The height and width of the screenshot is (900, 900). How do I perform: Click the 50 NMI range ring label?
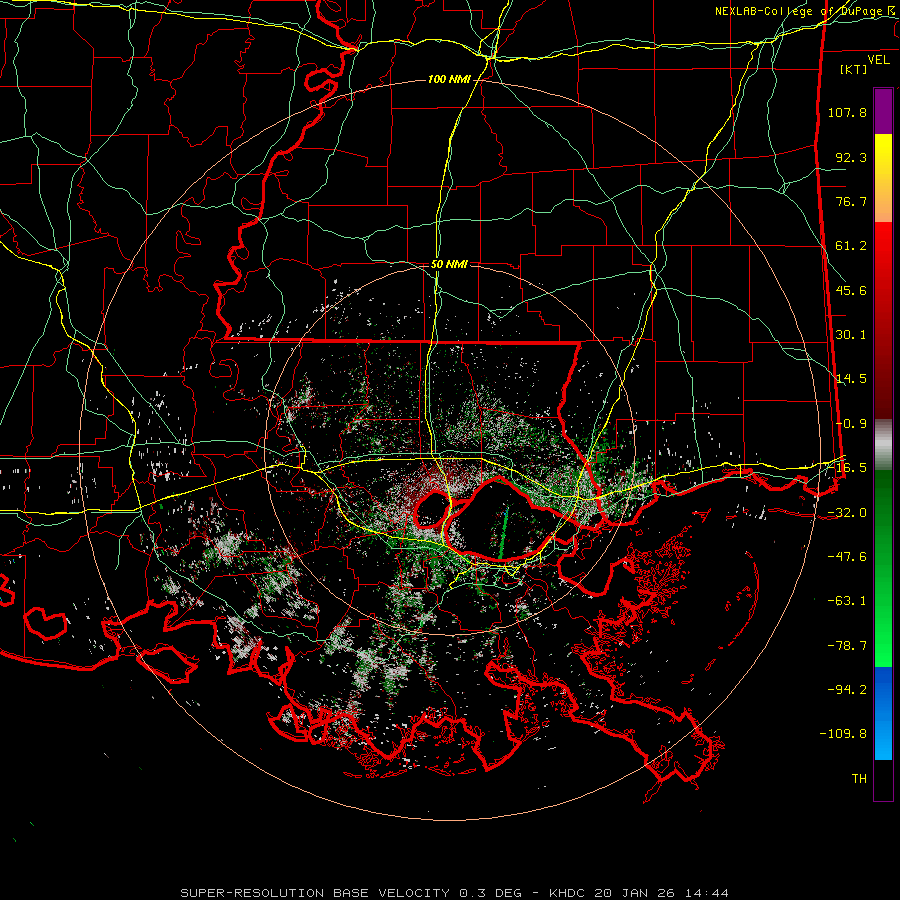pos(449,265)
